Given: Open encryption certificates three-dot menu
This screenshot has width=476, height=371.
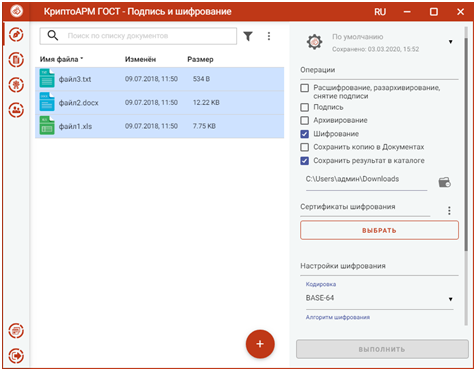Looking at the screenshot, I should 449,210.
